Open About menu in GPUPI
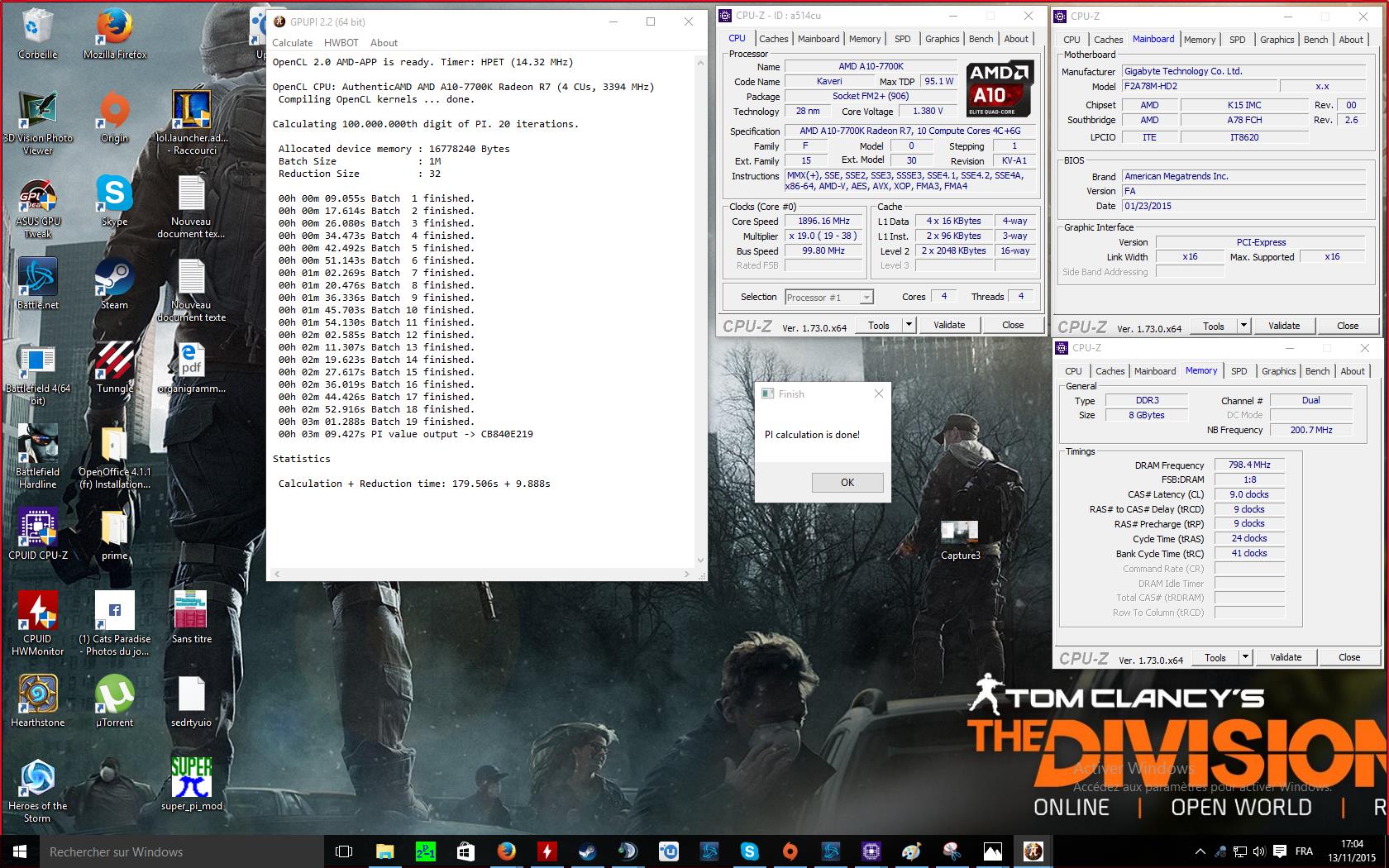 (384, 43)
